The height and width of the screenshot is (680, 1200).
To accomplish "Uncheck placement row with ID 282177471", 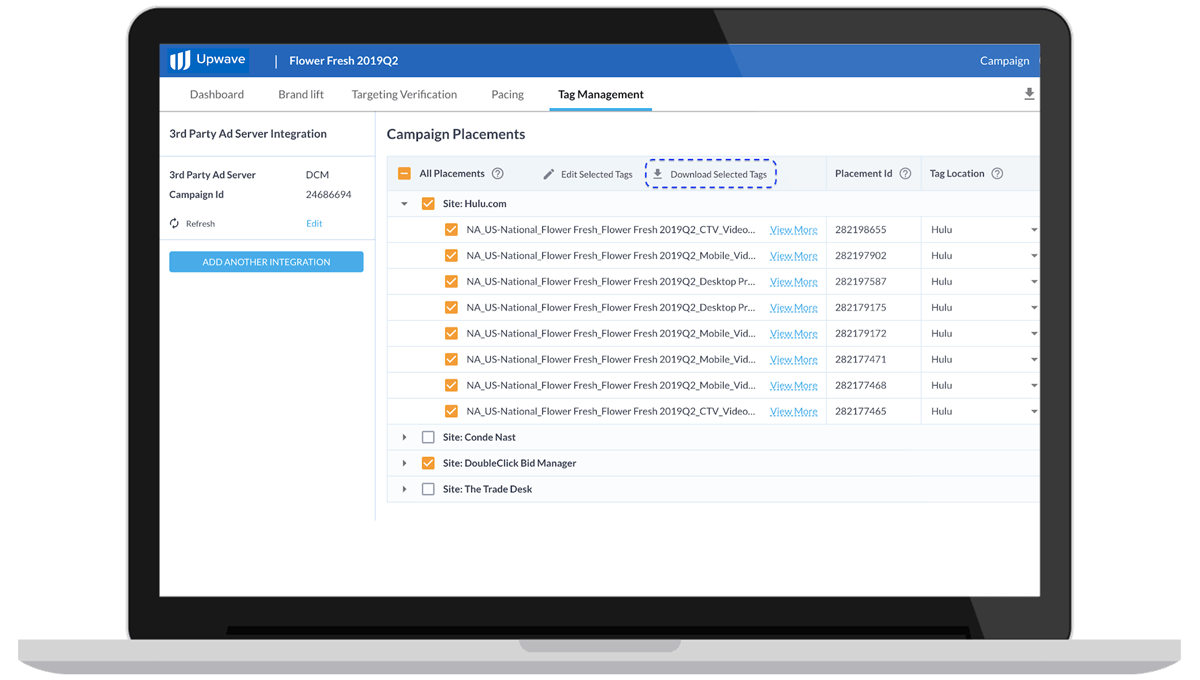I will pyautogui.click(x=451, y=359).
